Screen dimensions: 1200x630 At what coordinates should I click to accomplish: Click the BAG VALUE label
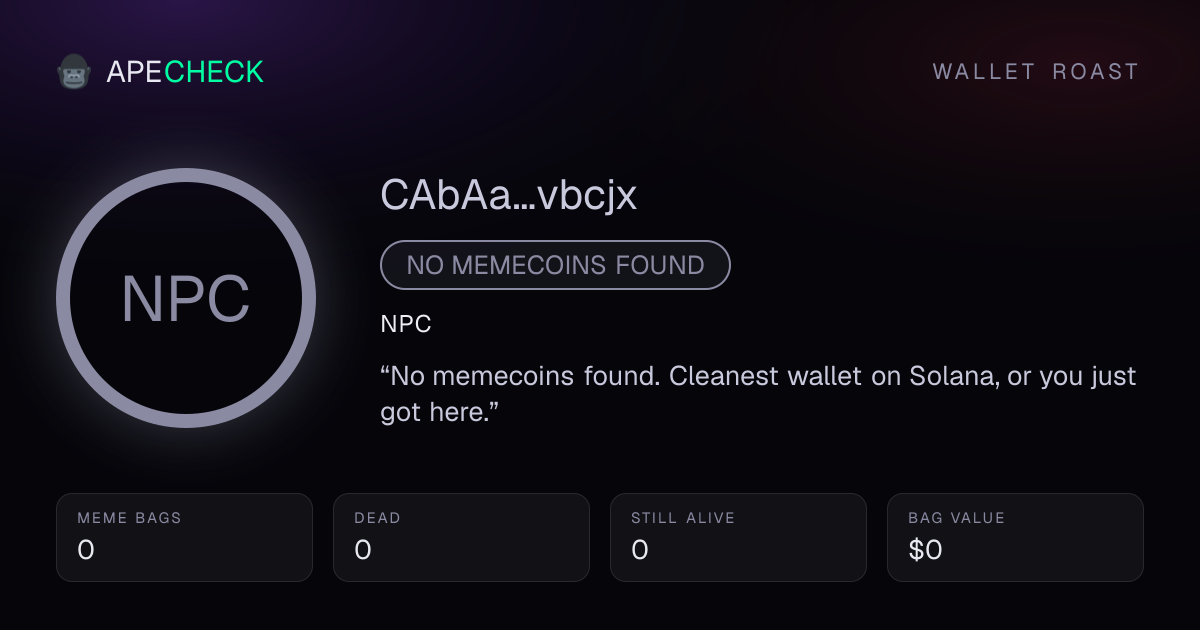tap(956, 518)
